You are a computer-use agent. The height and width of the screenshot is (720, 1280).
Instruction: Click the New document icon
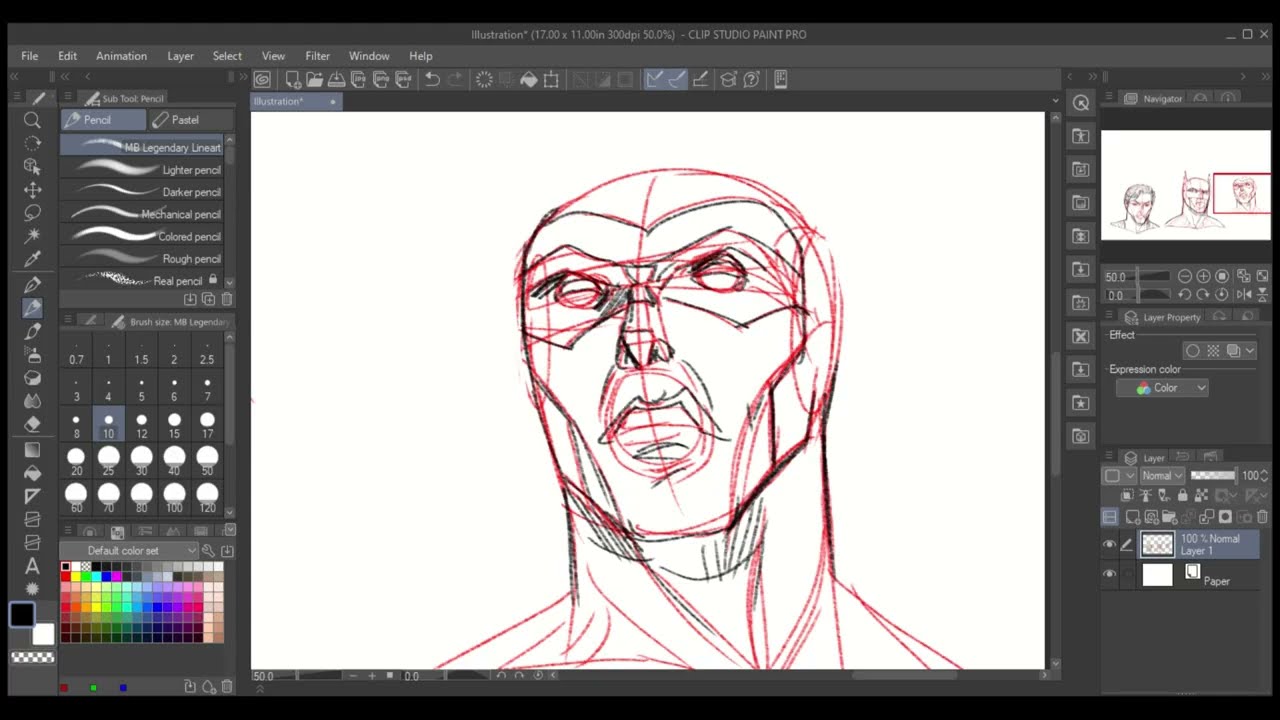pos(293,79)
